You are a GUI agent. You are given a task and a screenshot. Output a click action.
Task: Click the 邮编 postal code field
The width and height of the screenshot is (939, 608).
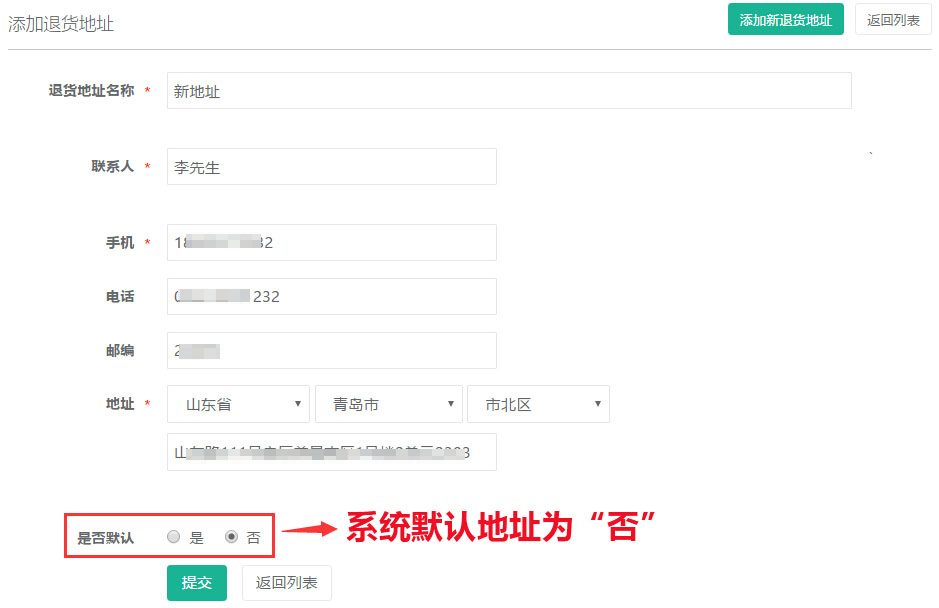(331, 351)
